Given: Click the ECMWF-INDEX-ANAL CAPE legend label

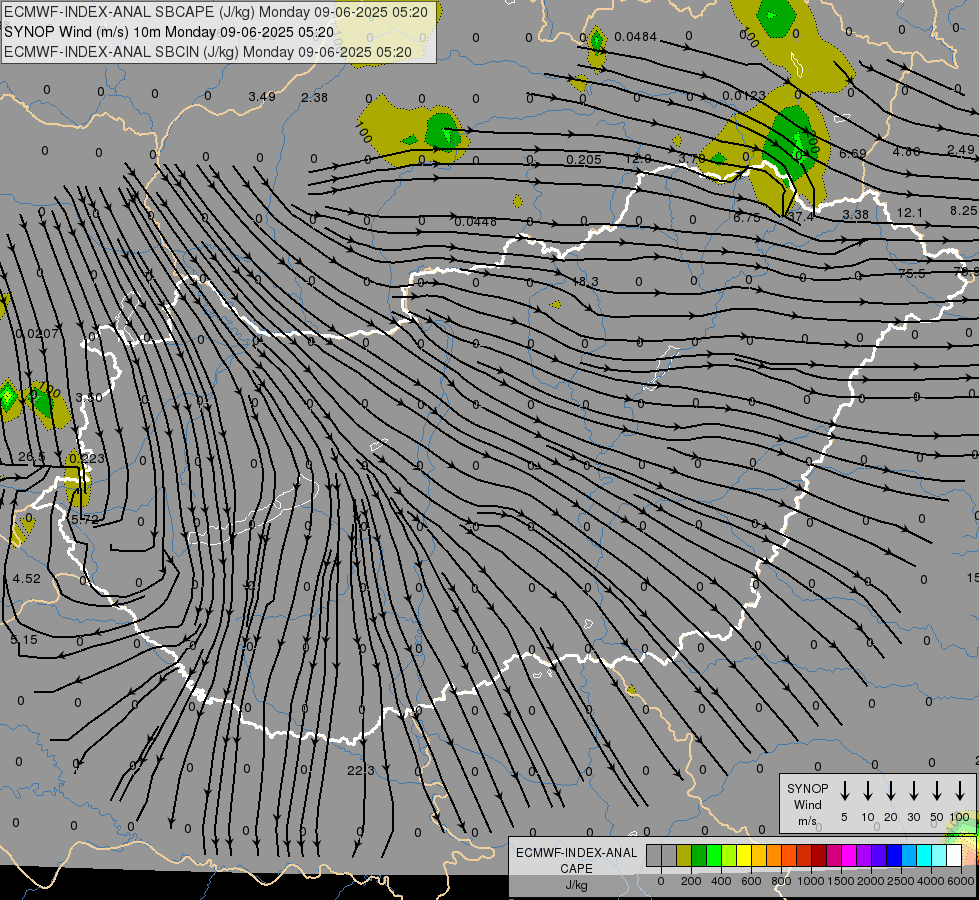Looking at the screenshot, I should [576, 861].
